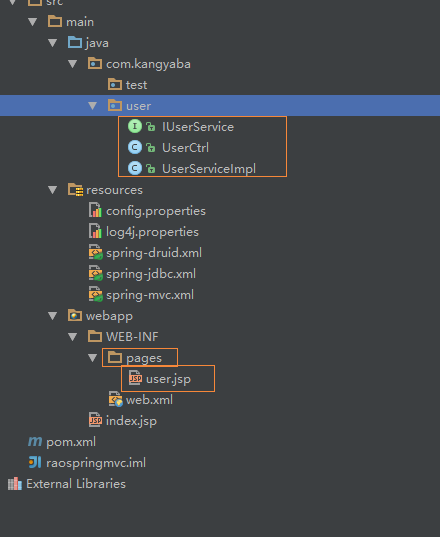The width and height of the screenshot is (440, 537).
Task: Collapse the com.kangyaba package arrow
Action: coord(73,64)
